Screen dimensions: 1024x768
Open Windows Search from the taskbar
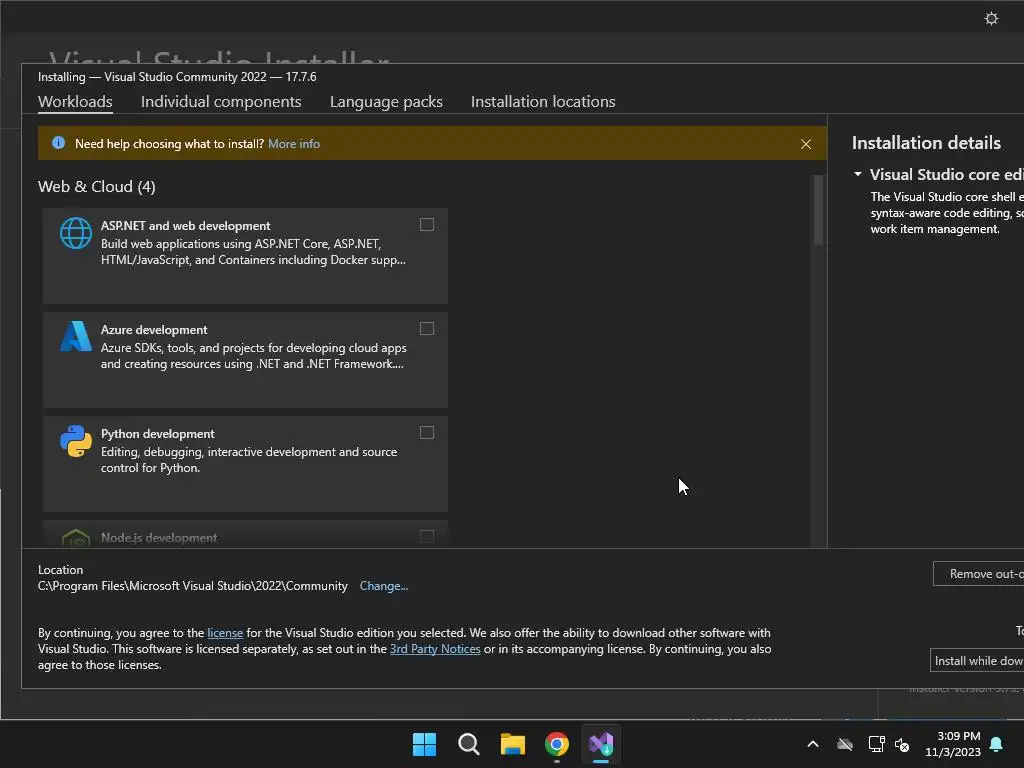pos(468,744)
